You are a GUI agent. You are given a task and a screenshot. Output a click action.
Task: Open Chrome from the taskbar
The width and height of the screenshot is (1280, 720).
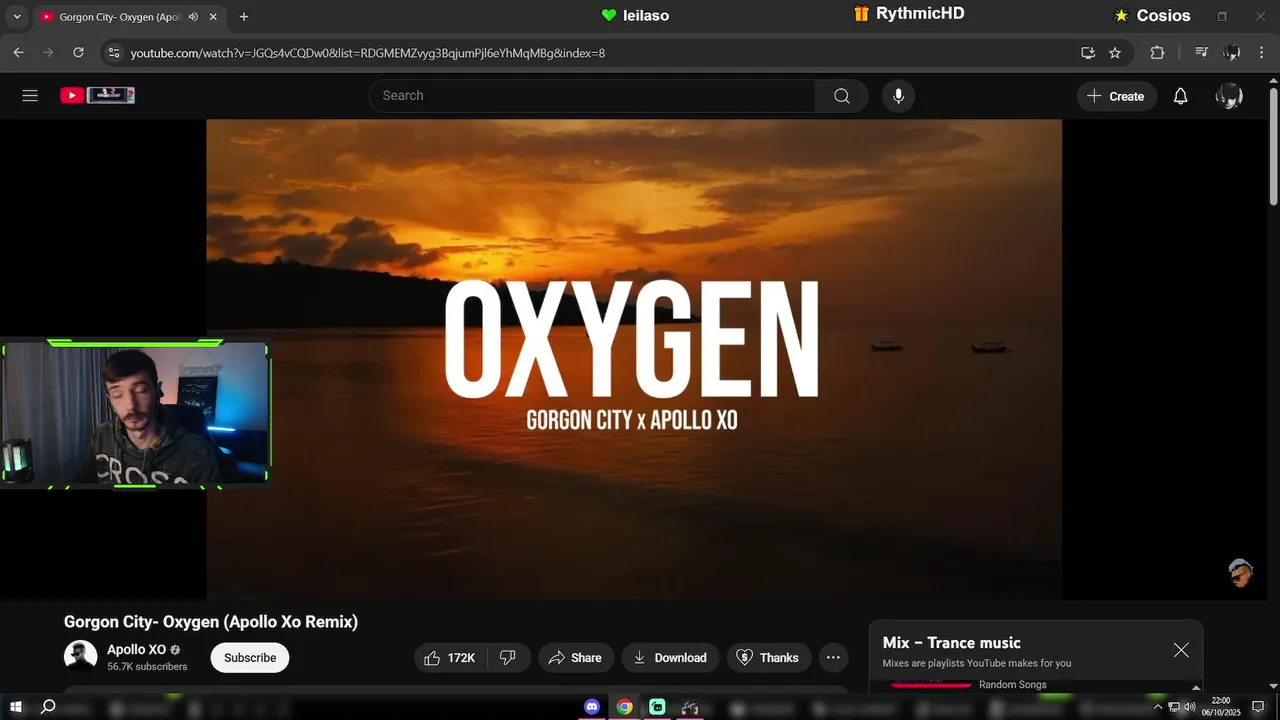624,707
